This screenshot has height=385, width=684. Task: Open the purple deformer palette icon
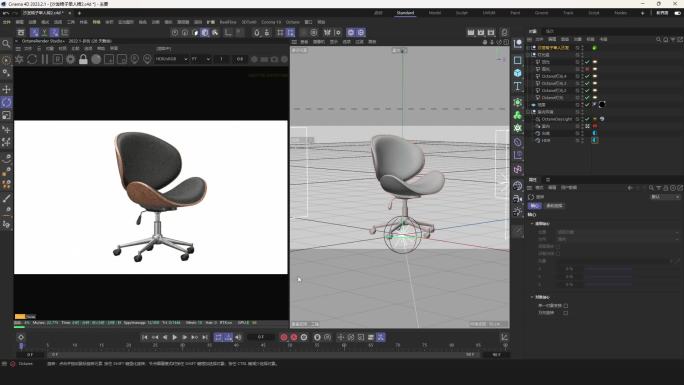(x=517, y=142)
